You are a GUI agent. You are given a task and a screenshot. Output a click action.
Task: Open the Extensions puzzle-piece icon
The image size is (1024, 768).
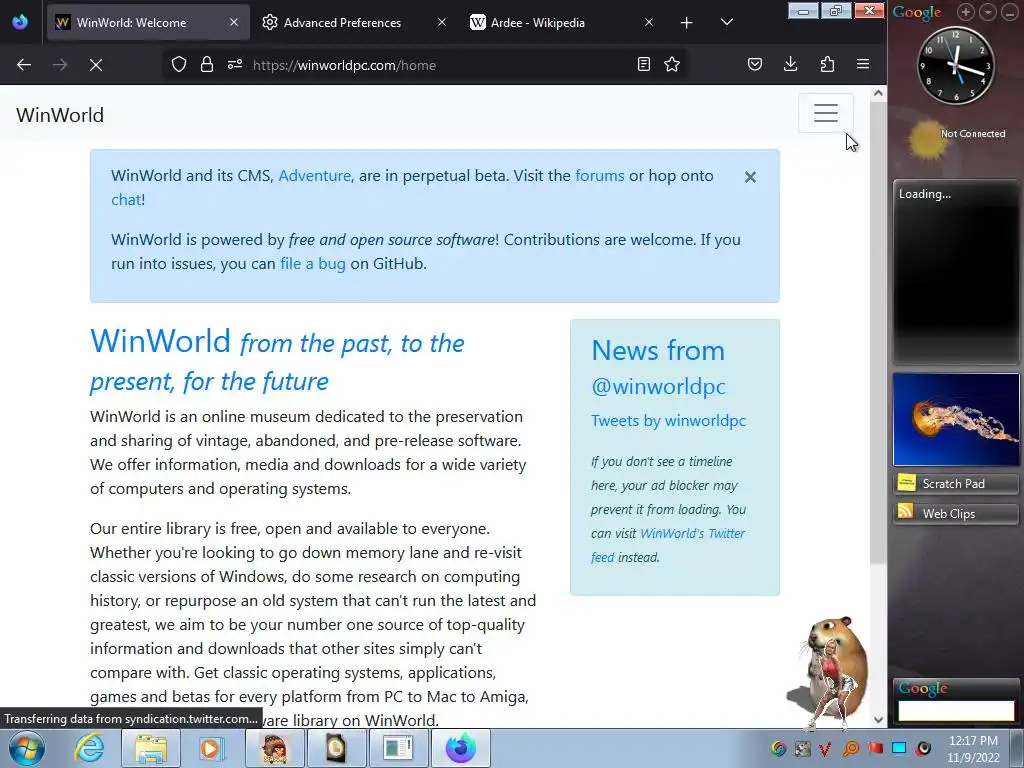pyautogui.click(x=827, y=64)
